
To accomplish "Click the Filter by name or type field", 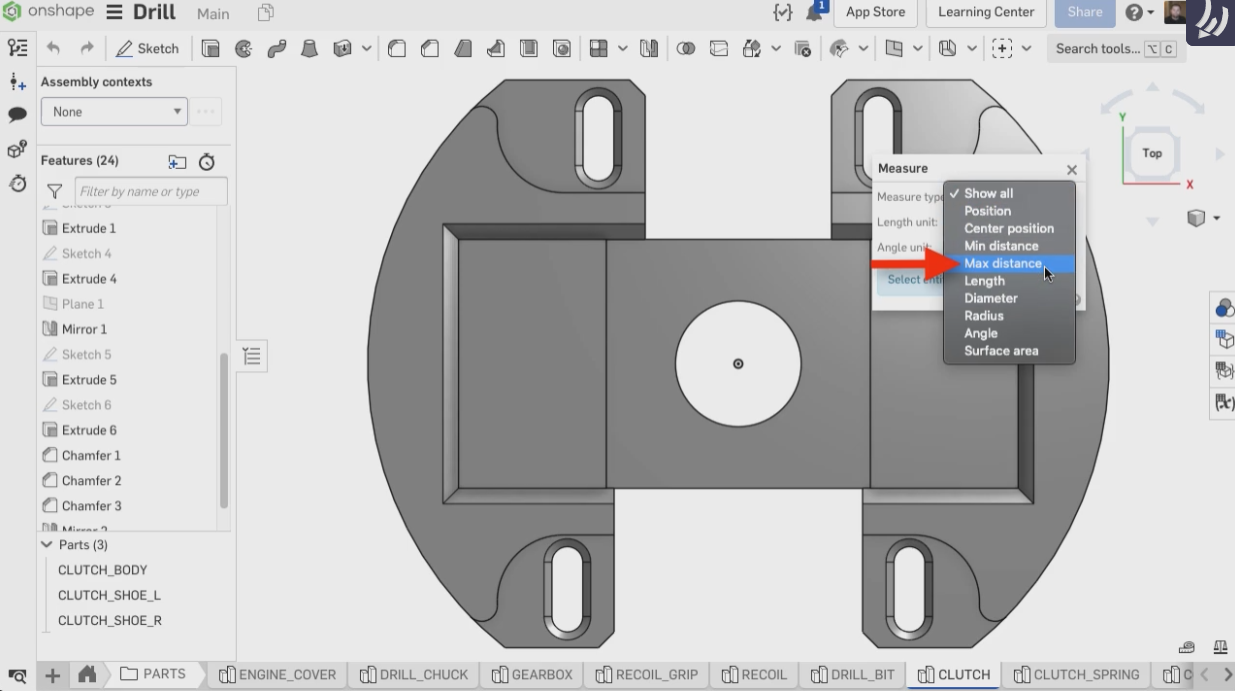I will (x=151, y=192).
